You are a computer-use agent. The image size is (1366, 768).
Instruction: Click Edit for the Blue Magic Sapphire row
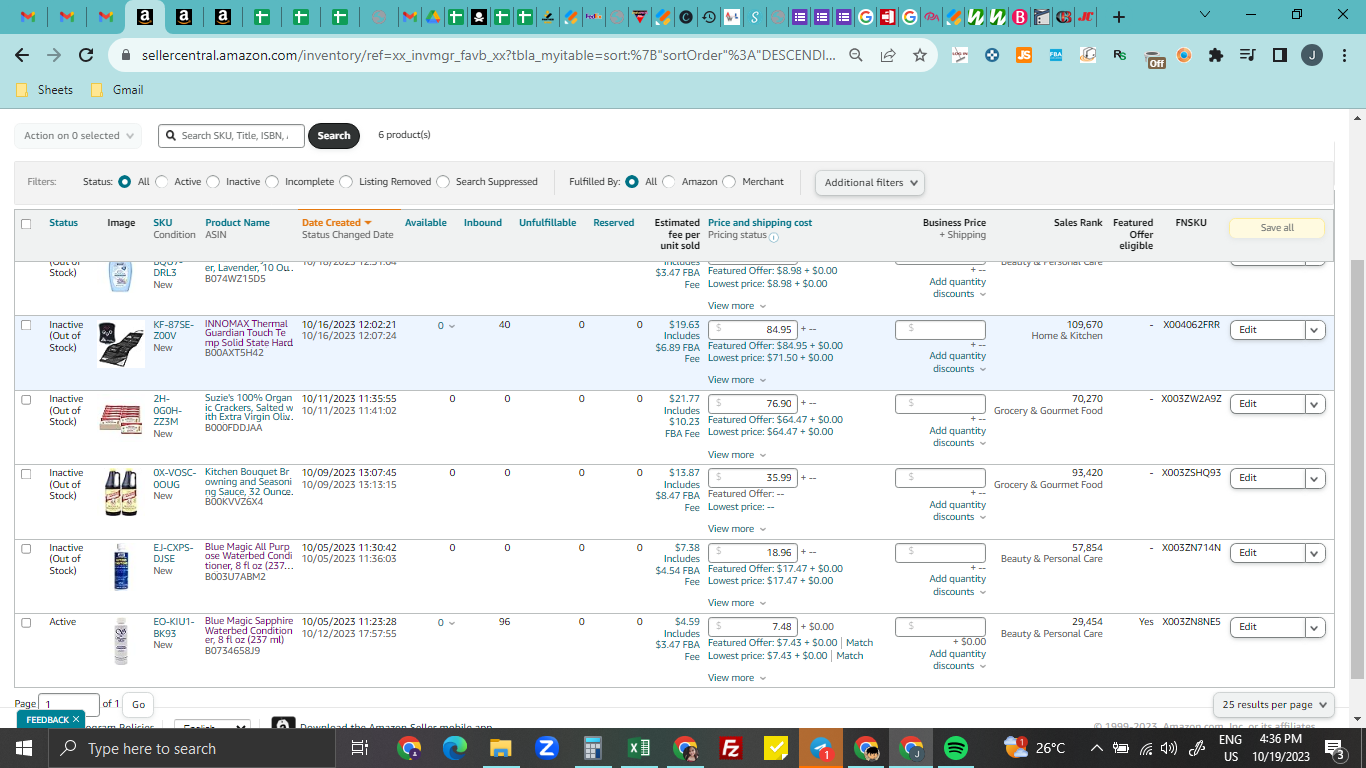click(x=1268, y=627)
